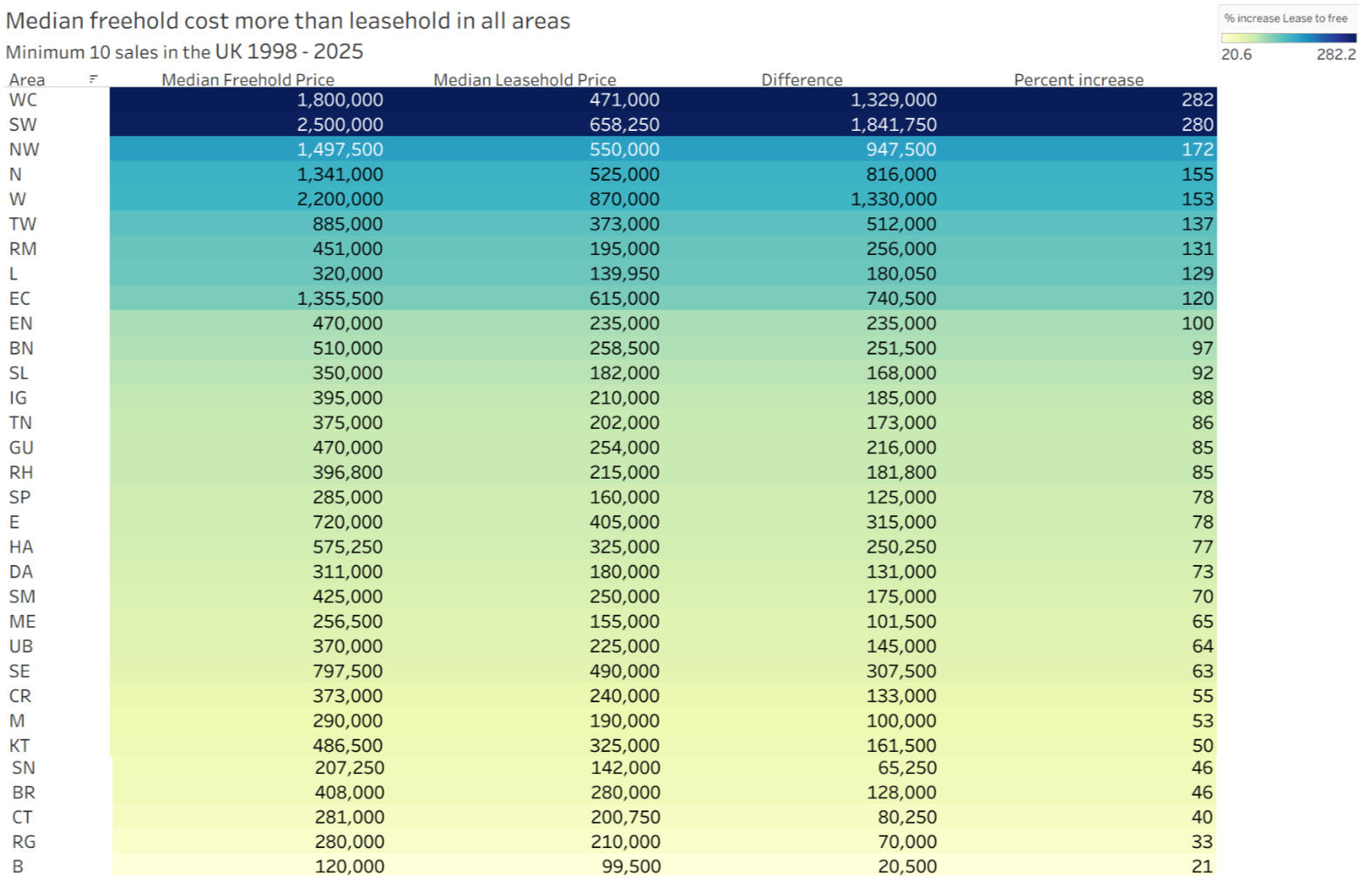
Task: Click difference 100,000 in M row
Action: [x=901, y=721]
